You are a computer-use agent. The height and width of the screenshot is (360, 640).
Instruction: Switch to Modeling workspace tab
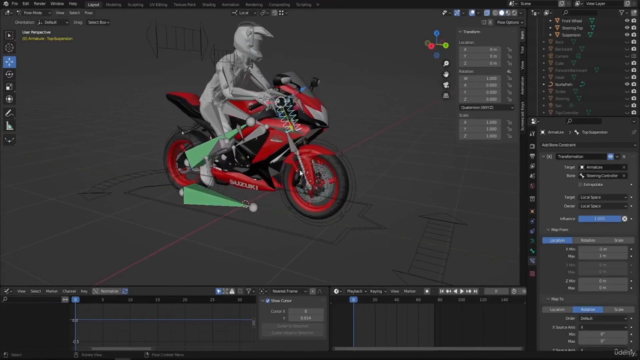point(113,4)
